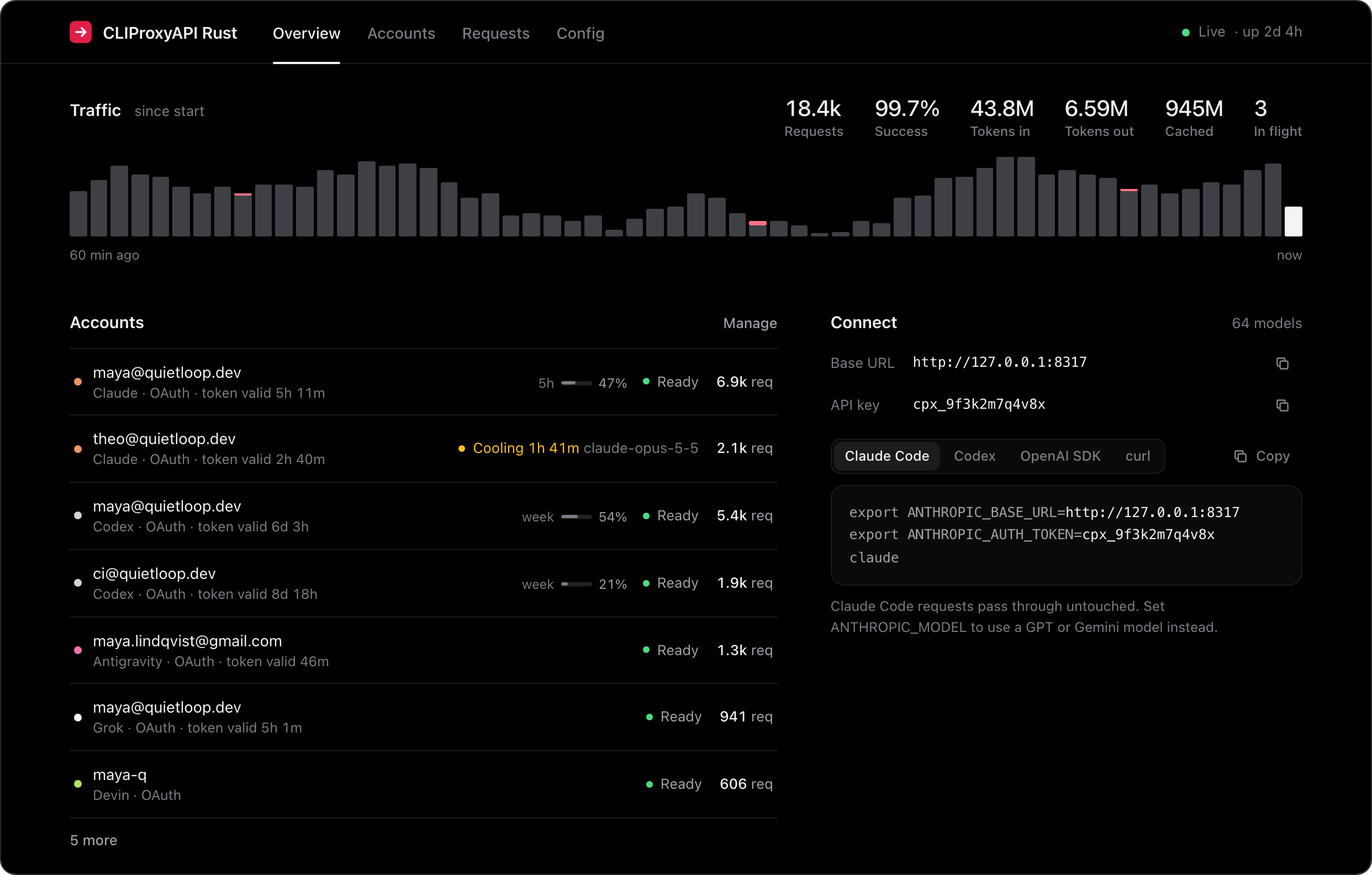Click the white current-minute traffic bar

1293,221
